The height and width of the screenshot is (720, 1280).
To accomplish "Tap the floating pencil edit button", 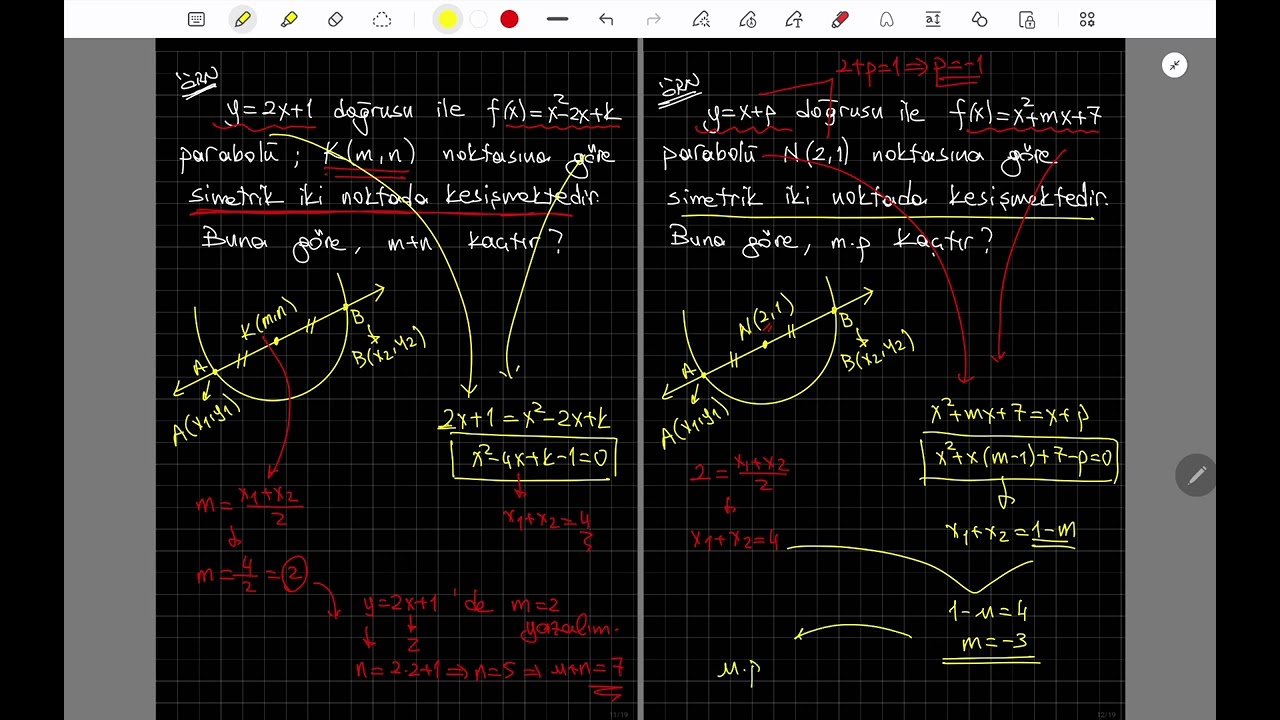I will 1196,476.
